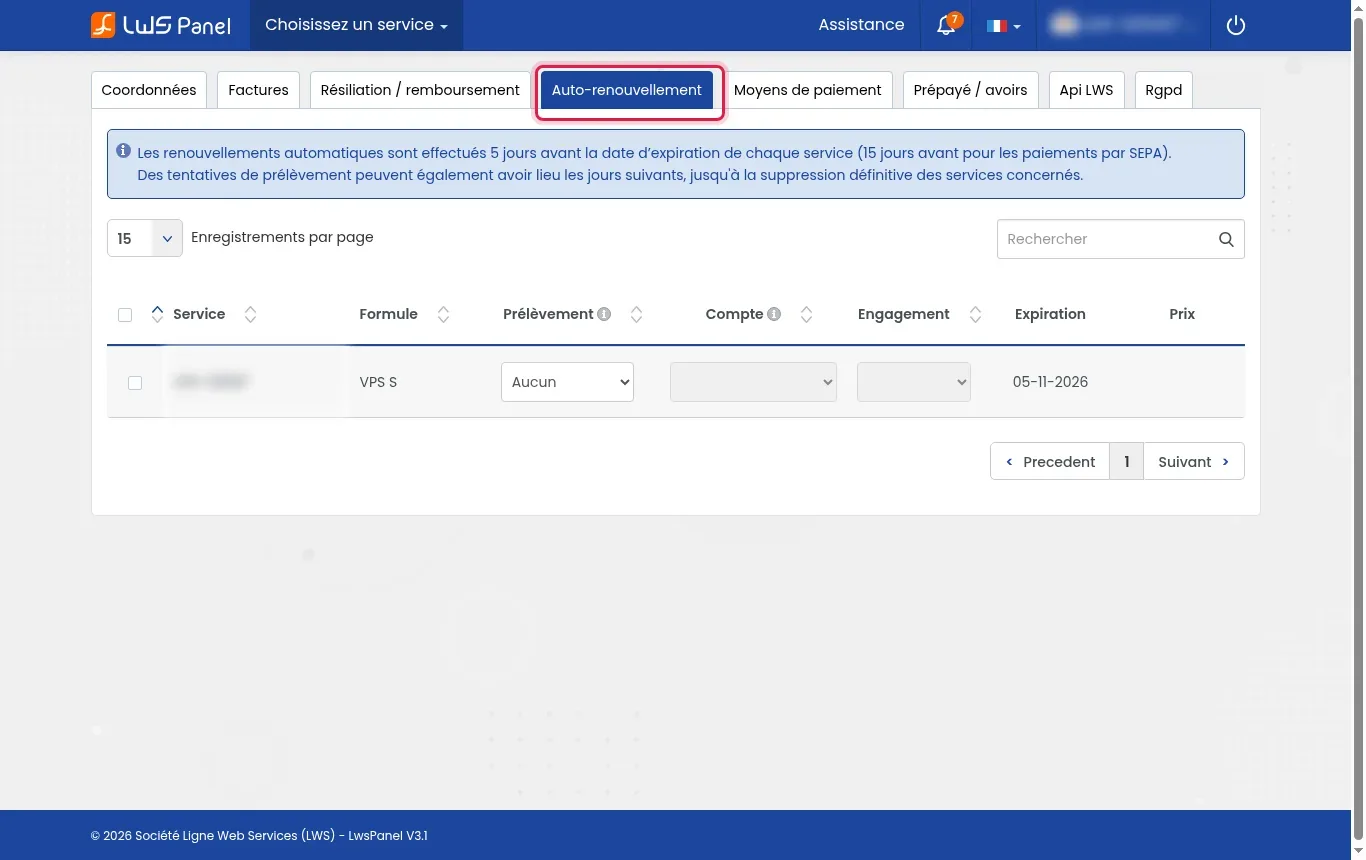Open the Aucun prélèvement dropdown

(x=567, y=382)
